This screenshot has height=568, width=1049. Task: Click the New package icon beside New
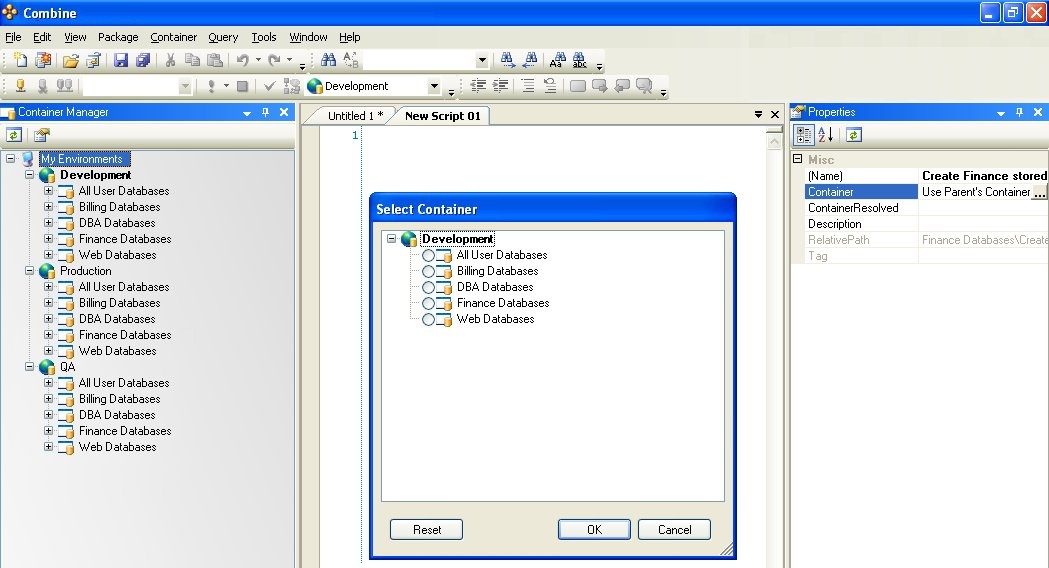click(x=43, y=60)
